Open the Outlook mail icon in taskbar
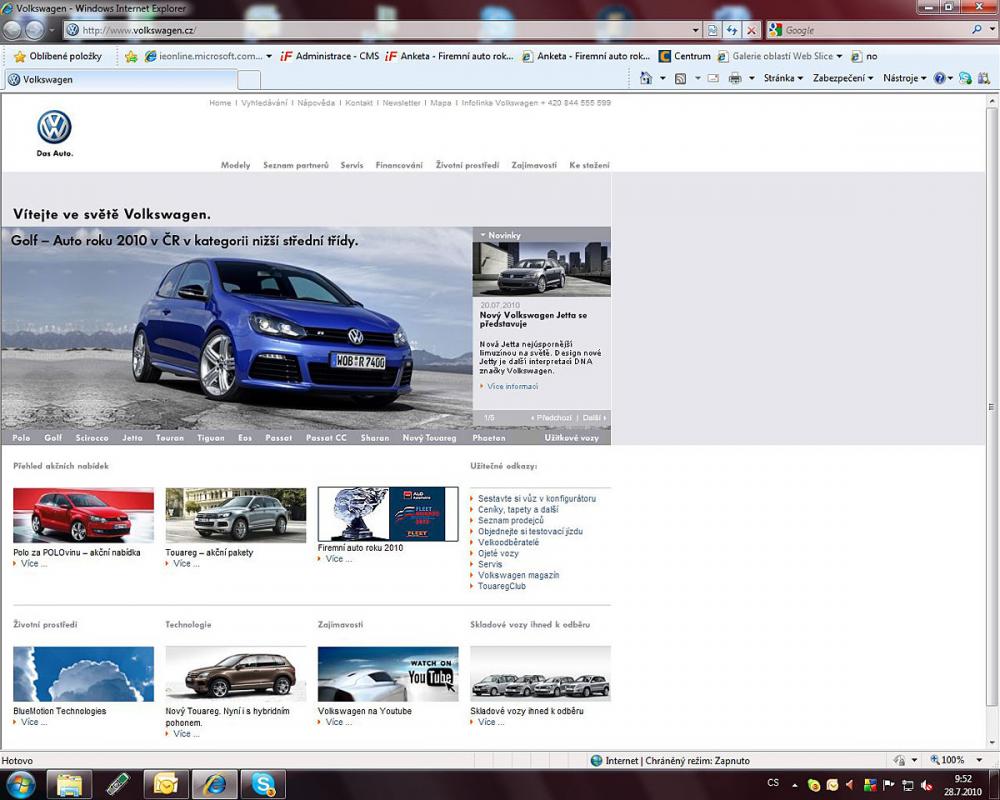Screen dimensions: 1000x800 point(165,784)
